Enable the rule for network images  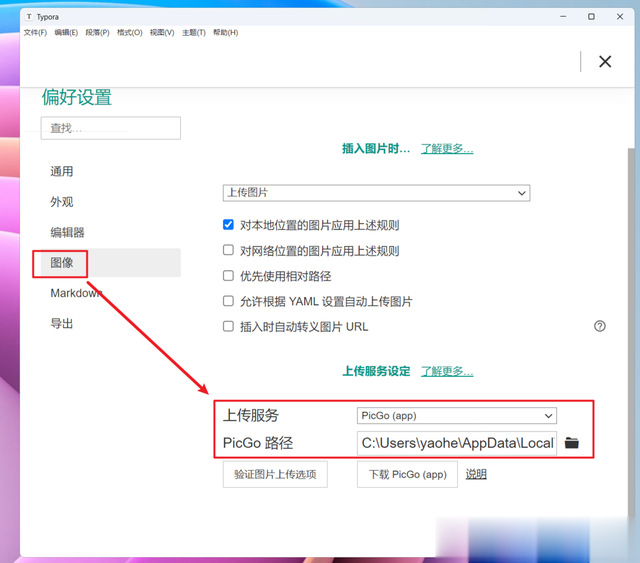(x=228, y=250)
